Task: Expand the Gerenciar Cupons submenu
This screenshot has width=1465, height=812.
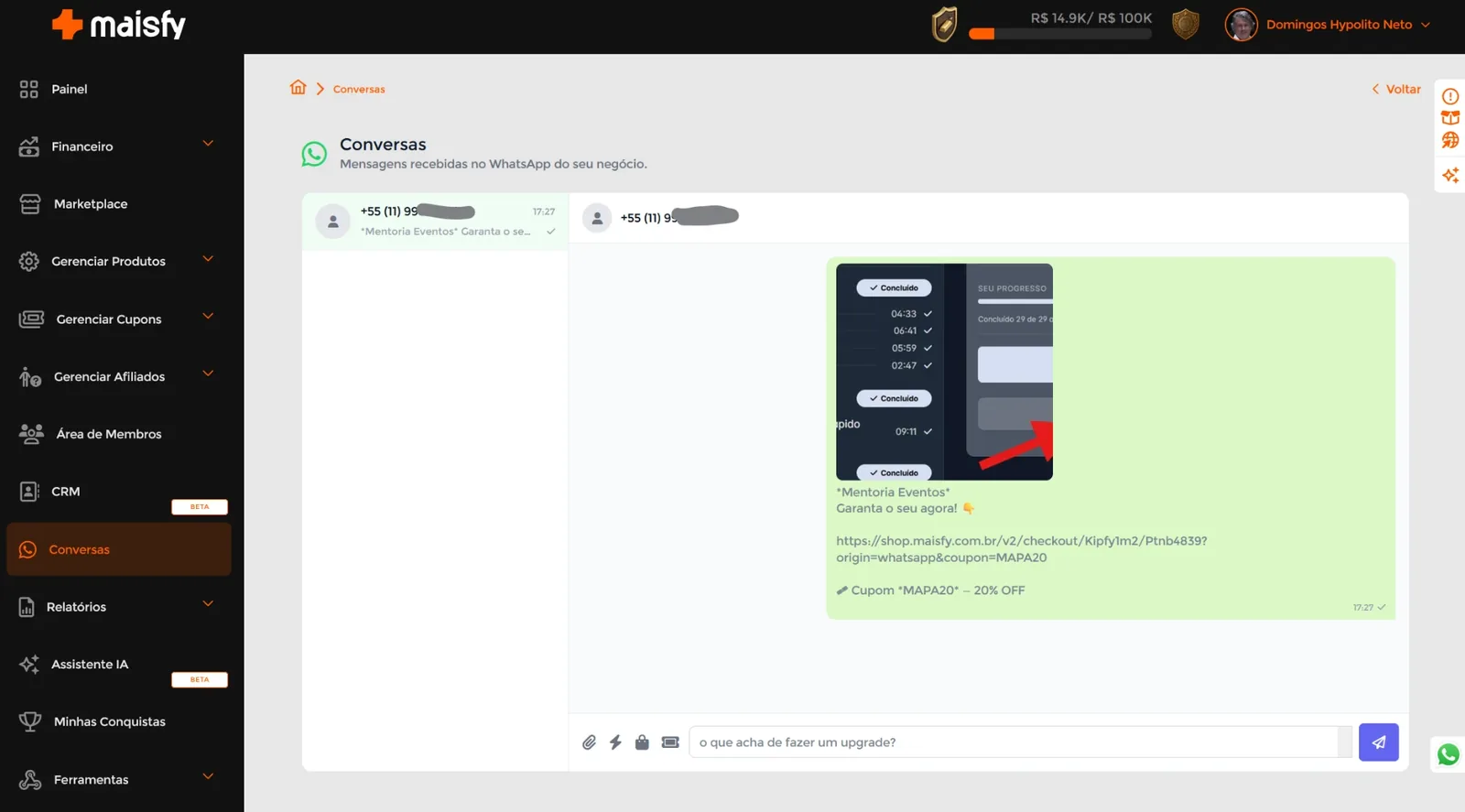Action: pos(208,317)
